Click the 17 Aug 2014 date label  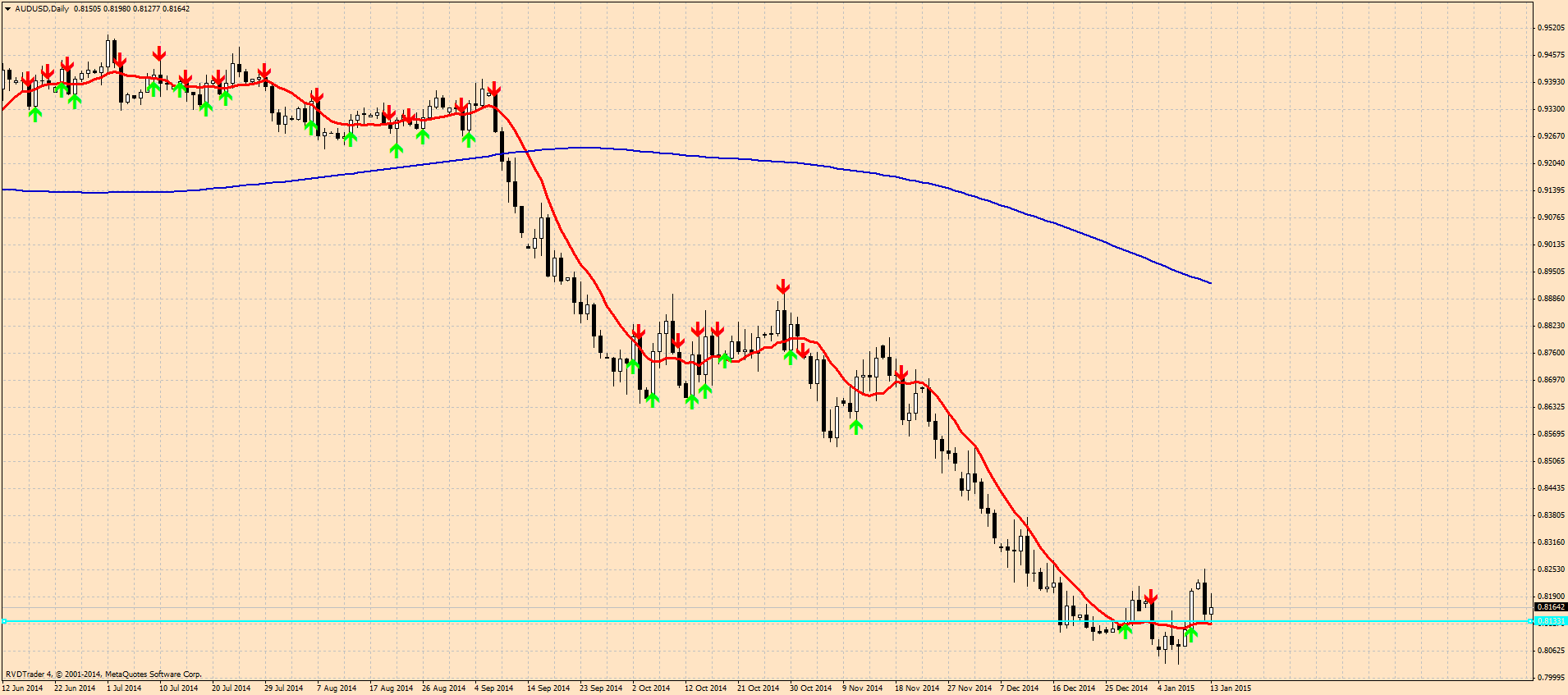(392, 688)
